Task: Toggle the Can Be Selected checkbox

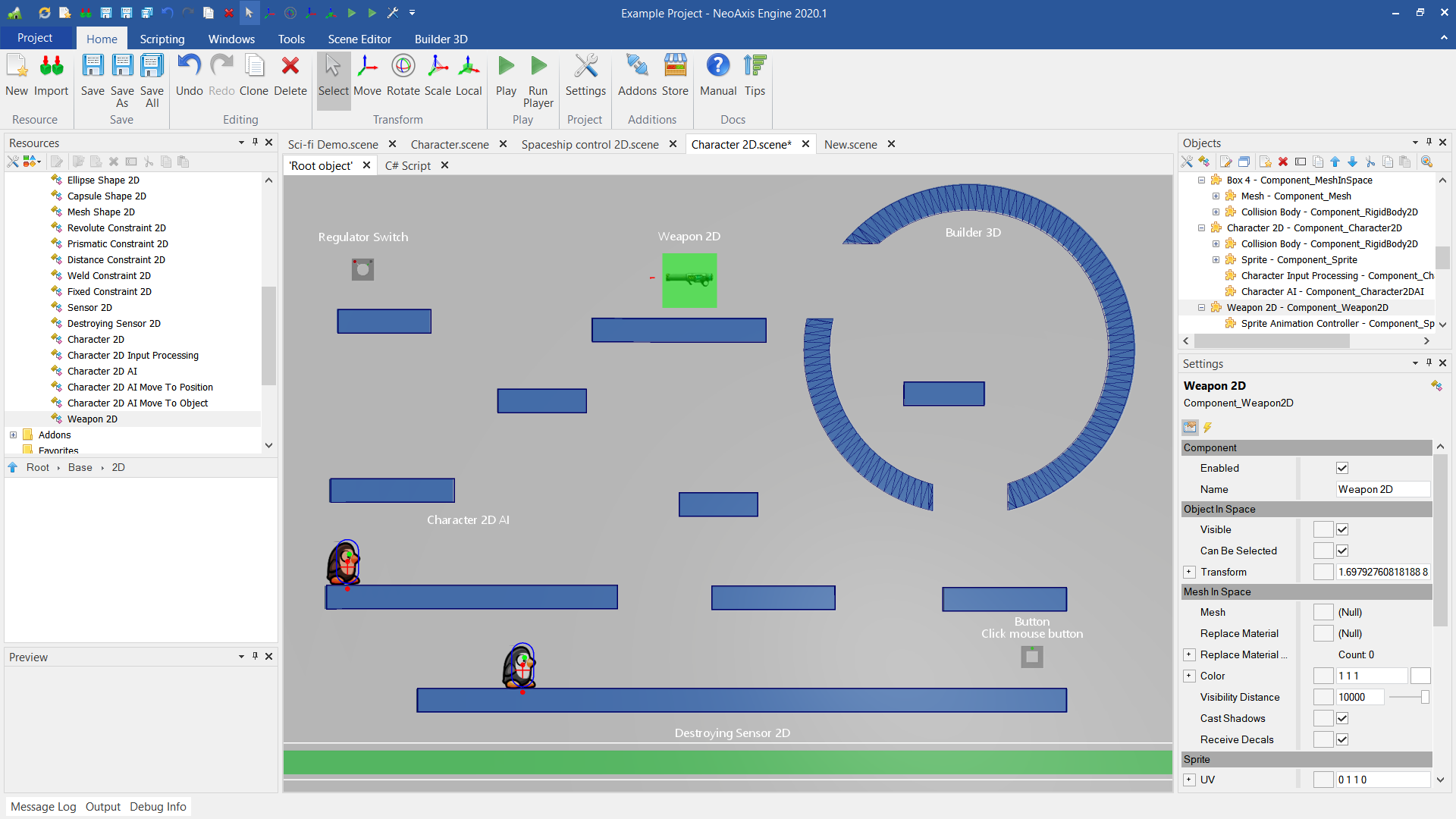Action: pos(1342,551)
